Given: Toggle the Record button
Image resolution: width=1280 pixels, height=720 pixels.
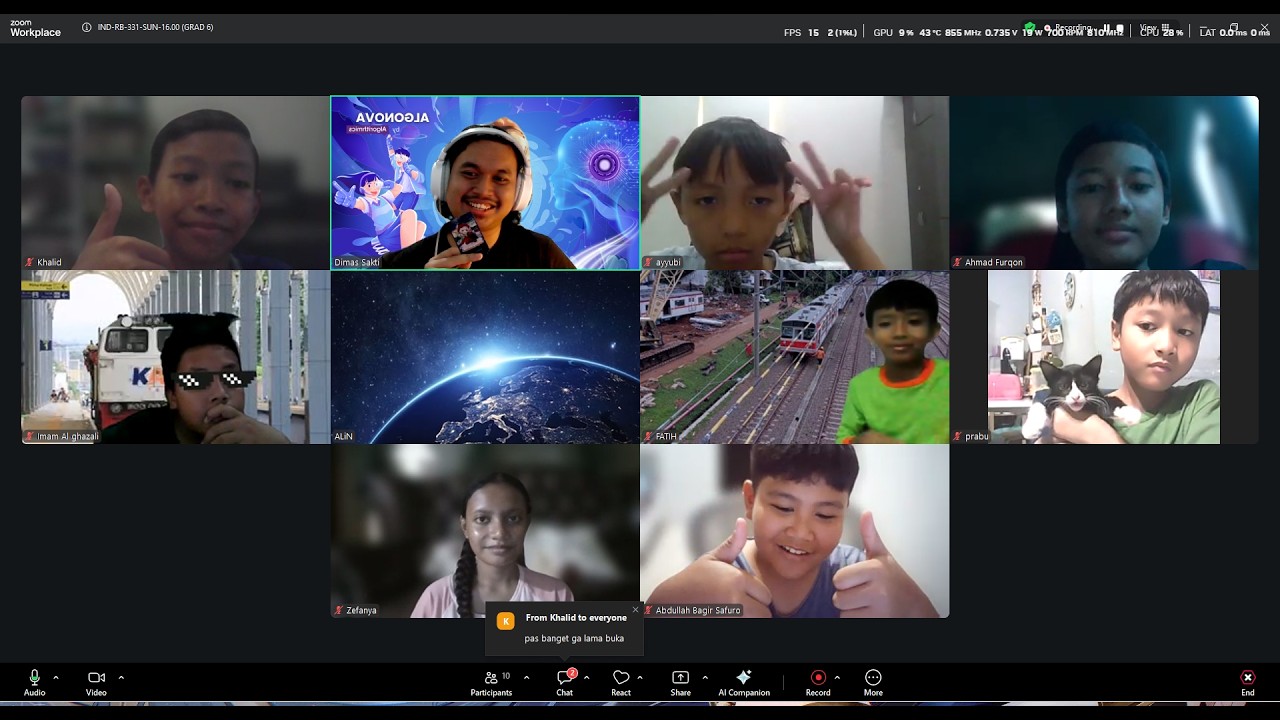Looking at the screenshot, I should 818,683.
